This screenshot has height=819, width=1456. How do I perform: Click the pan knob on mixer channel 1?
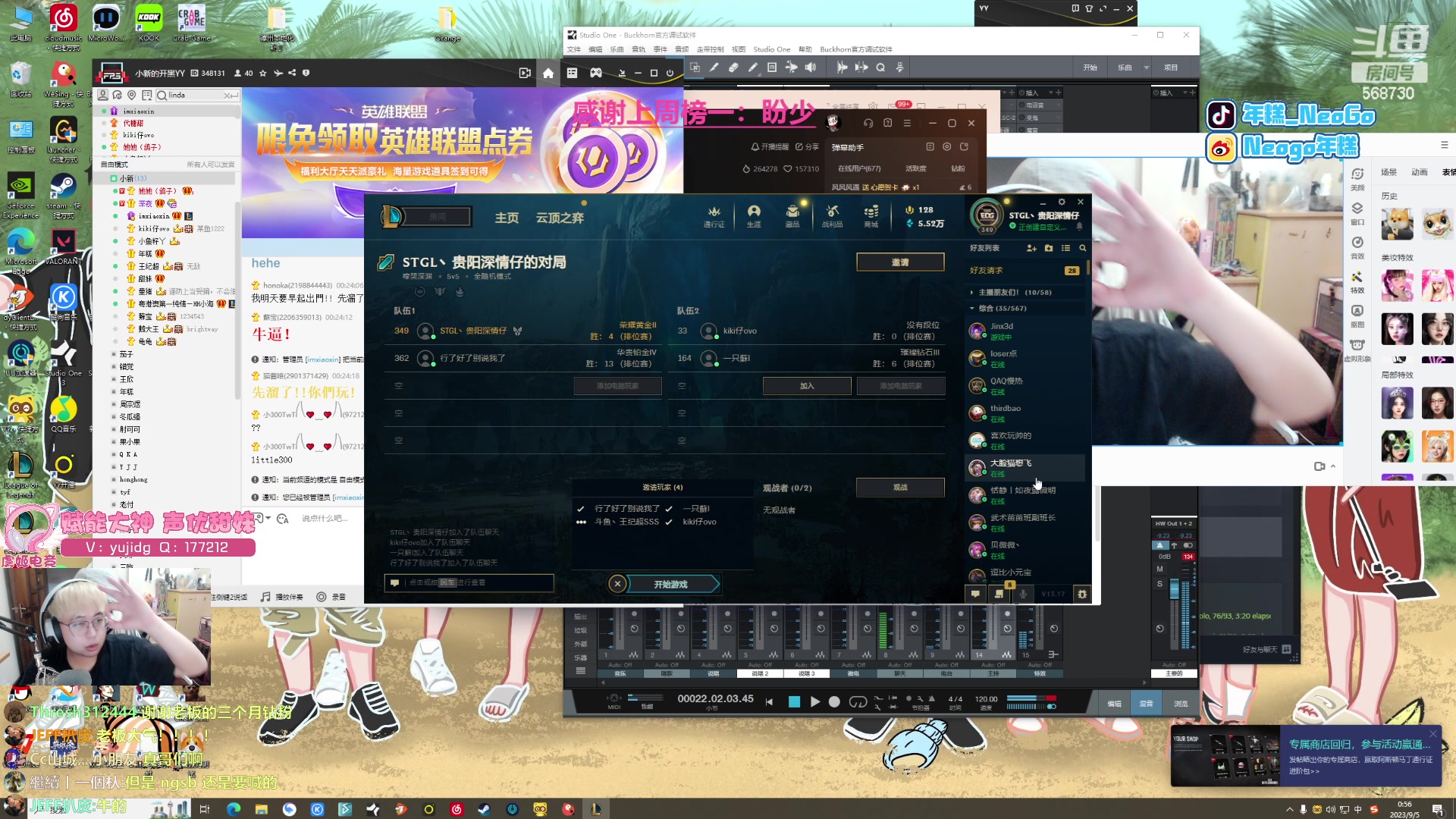coord(635,629)
